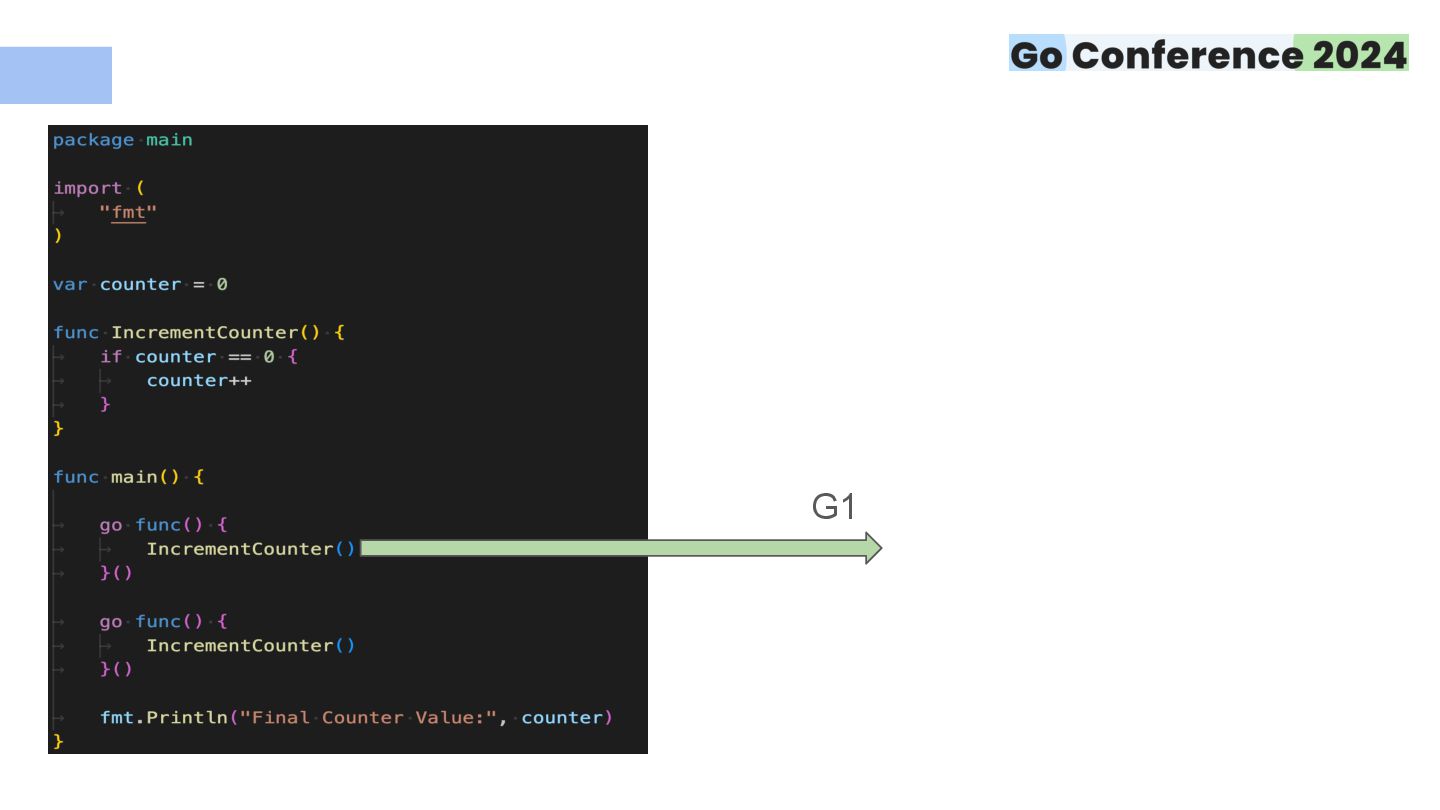Click the closing brace of main function

pyautogui.click(x=58, y=741)
